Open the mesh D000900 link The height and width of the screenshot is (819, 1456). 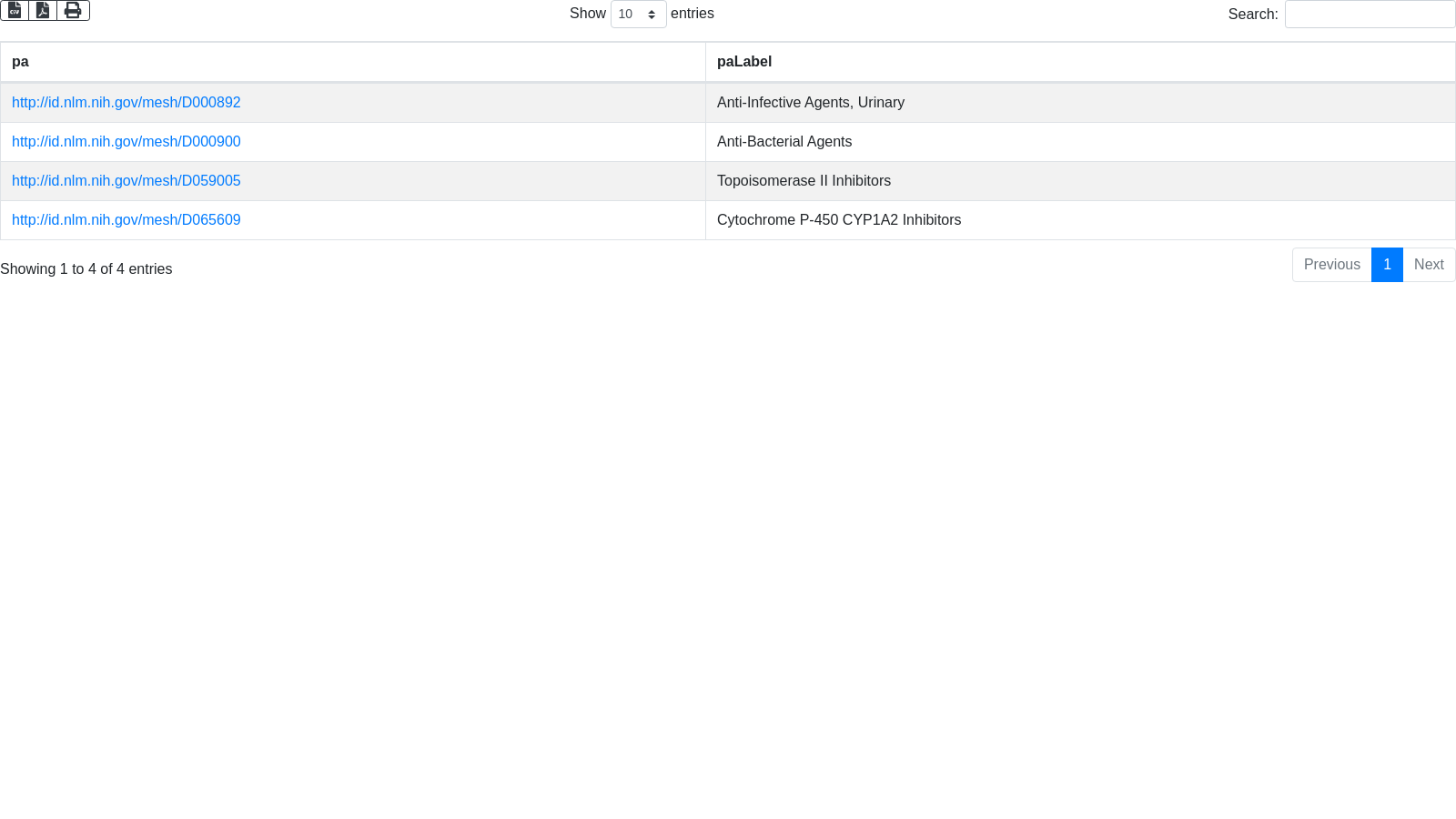pos(126,142)
